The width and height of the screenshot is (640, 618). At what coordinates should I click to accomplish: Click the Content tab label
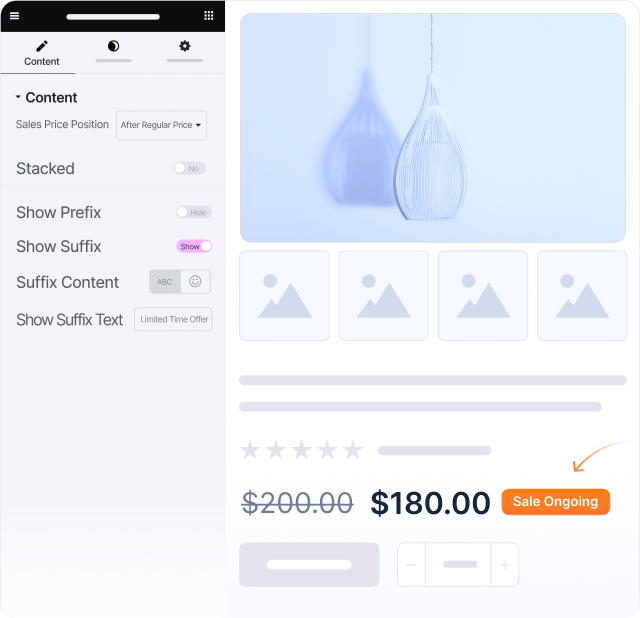pos(42,62)
